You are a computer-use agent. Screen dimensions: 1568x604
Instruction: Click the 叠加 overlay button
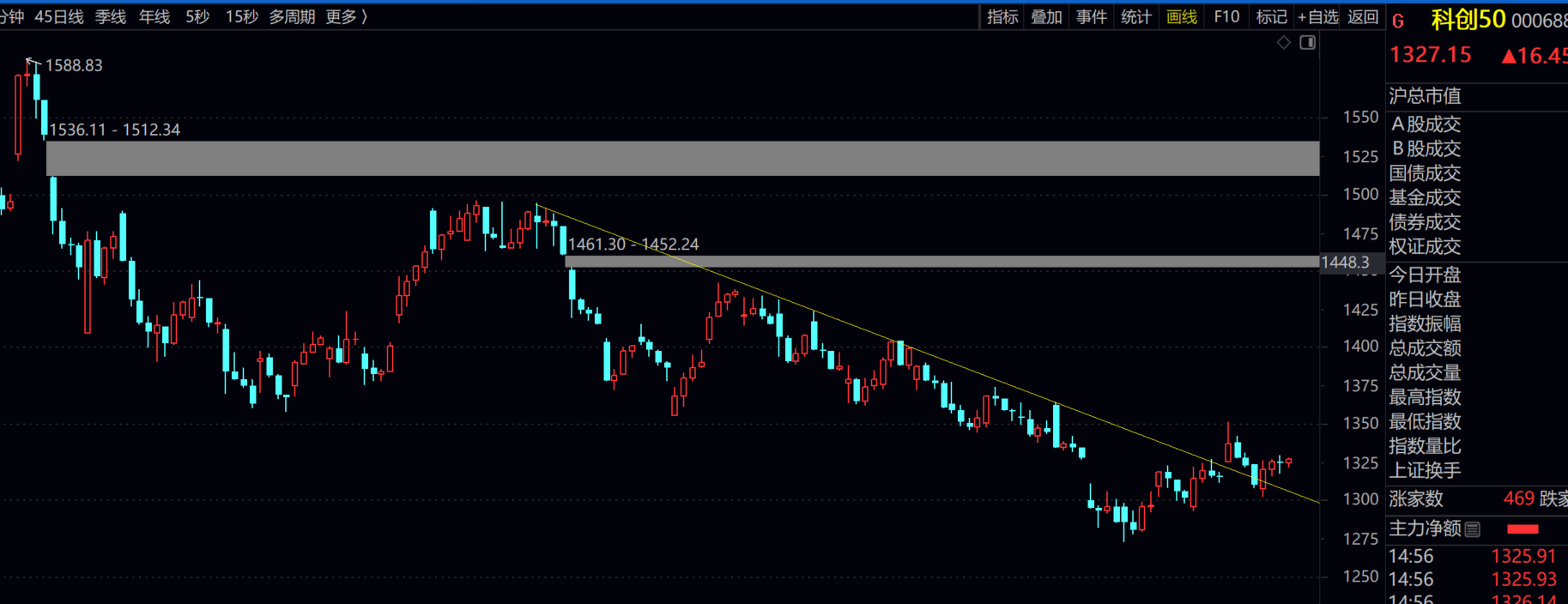(x=1046, y=17)
